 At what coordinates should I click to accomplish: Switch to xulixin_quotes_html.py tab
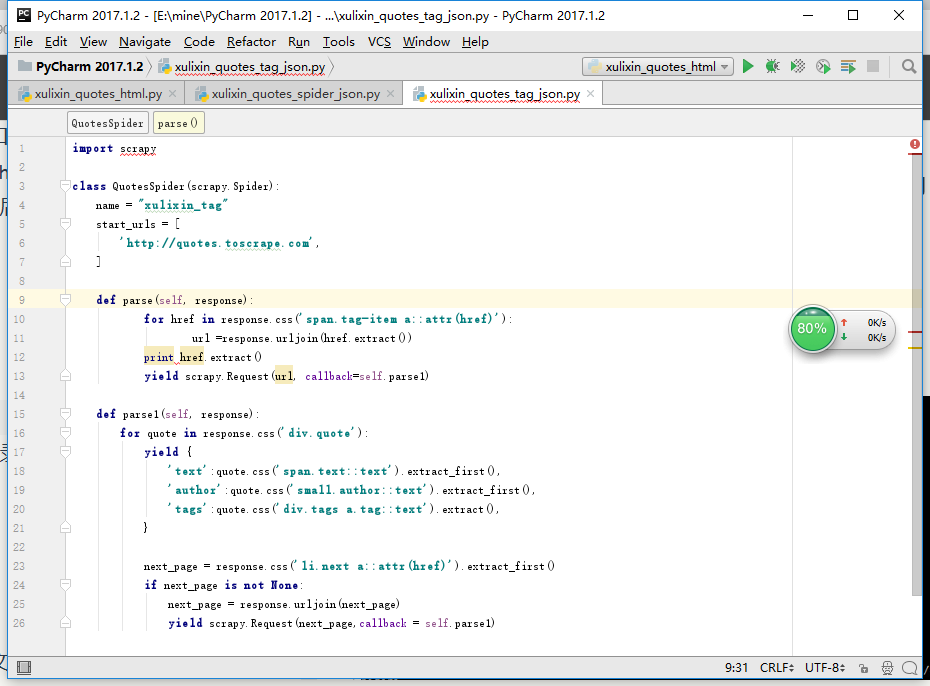click(x=98, y=94)
